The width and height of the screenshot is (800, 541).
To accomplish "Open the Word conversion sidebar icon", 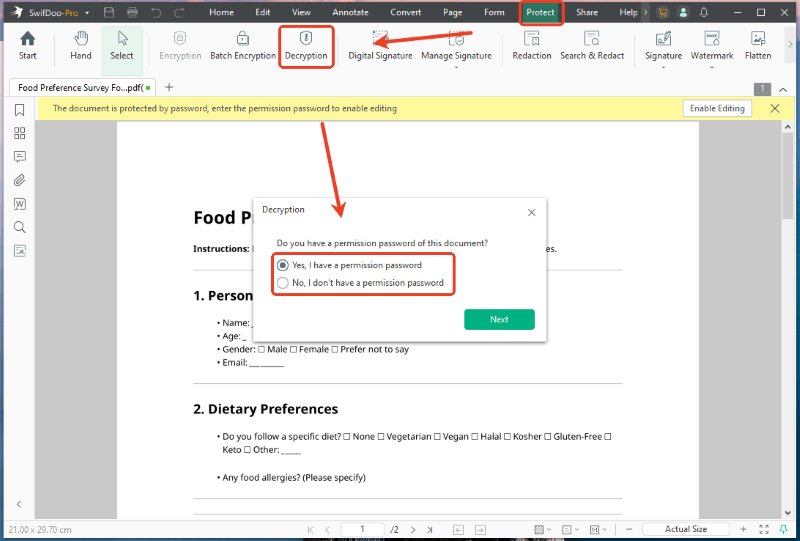I will (19, 204).
